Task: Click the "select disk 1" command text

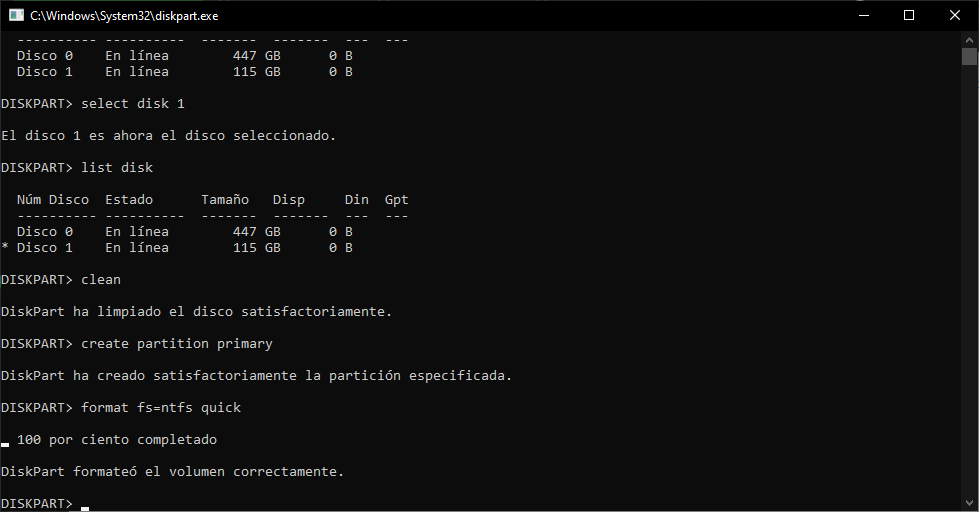Action: click(133, 104)
